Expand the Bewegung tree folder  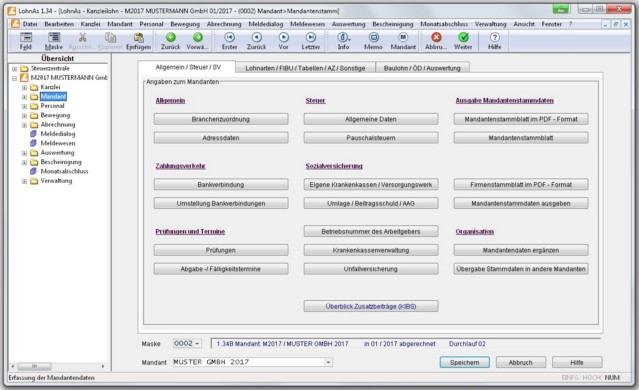point(24,115)
